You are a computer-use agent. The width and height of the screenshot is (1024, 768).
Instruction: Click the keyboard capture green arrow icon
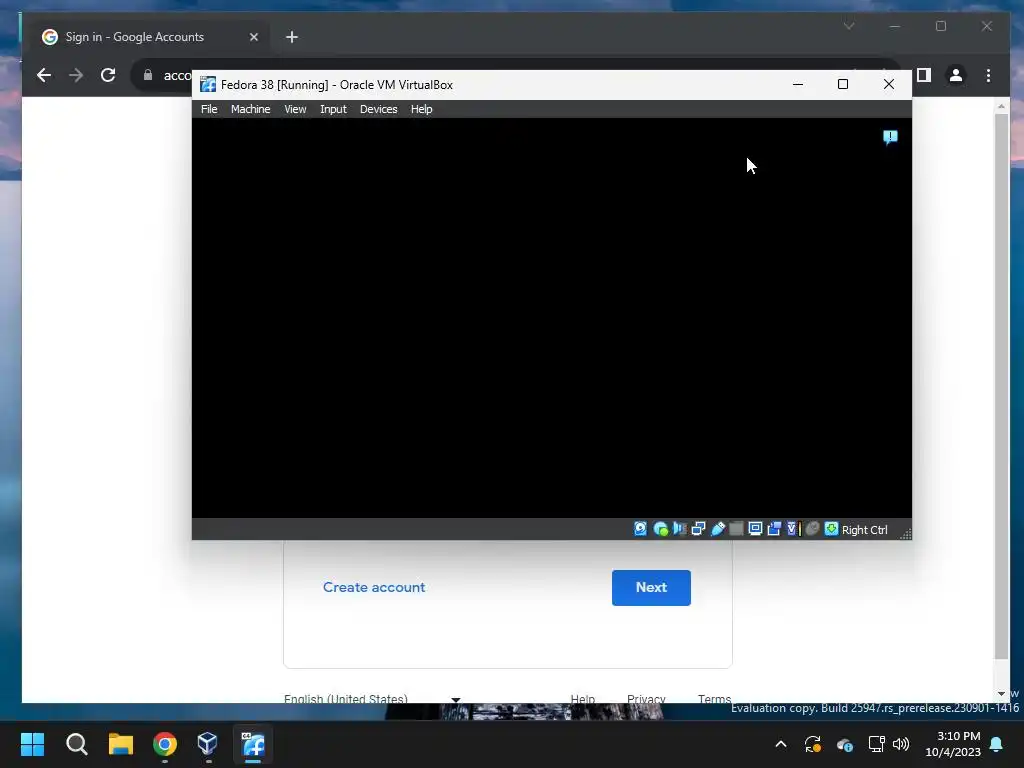point(831,529)
